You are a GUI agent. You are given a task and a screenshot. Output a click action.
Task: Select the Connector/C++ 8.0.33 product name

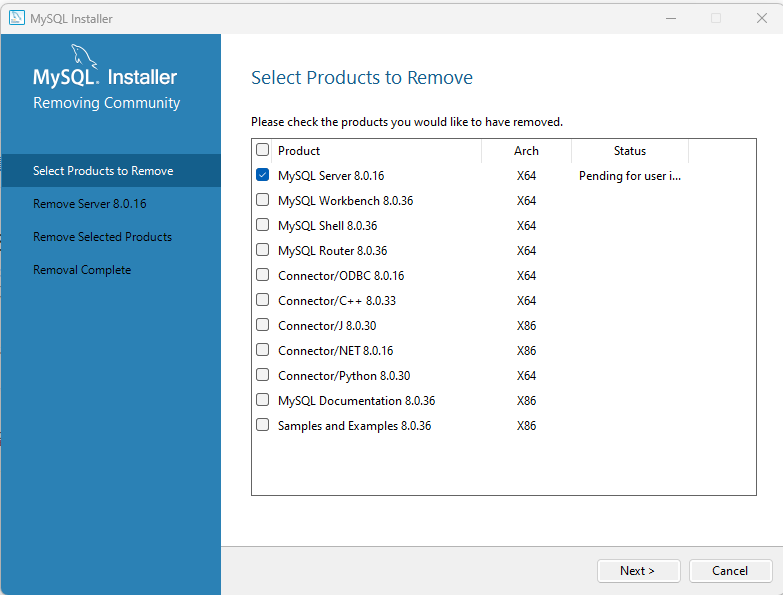pyautogui.click(x=337, y=300)
